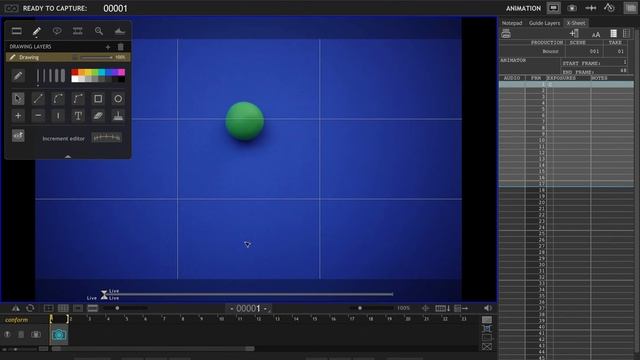The width and height of the screenshot is (640, 360).
Task: Select the filled rows X-Sheet view
Action: point(613,33)
